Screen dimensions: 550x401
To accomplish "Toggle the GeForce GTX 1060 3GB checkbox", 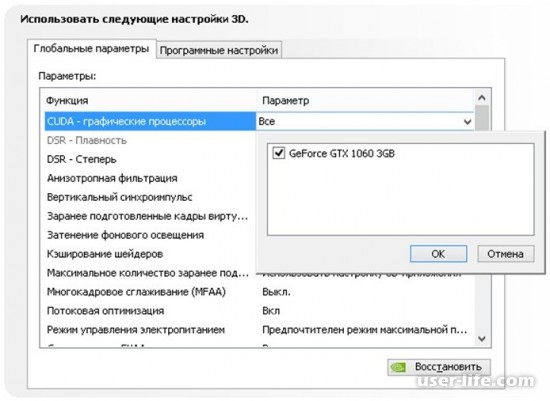I will 279,153.
